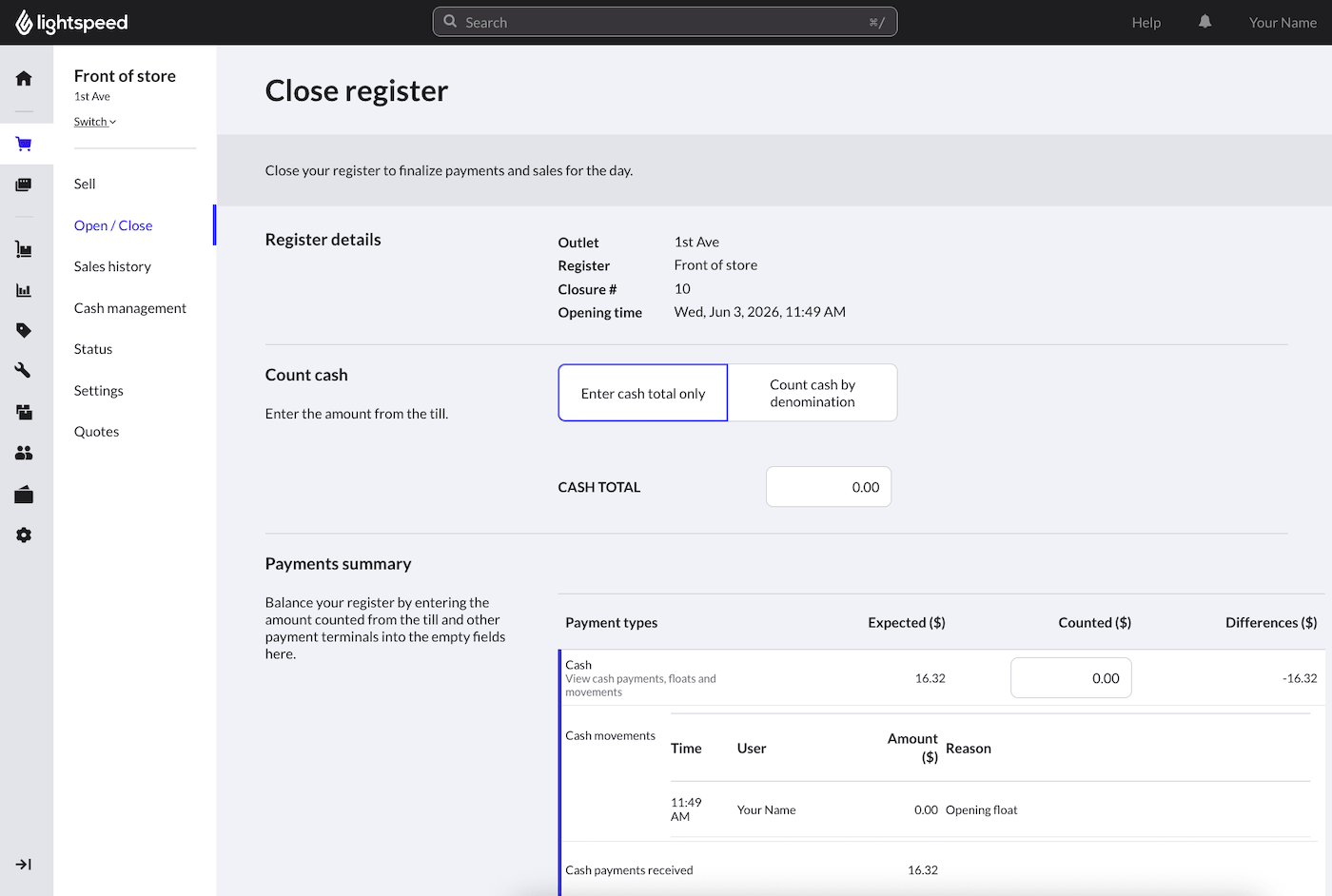Open the Lightspeed logo
The height and width of the screenshot is (896, 1332).
click(71, 22)
